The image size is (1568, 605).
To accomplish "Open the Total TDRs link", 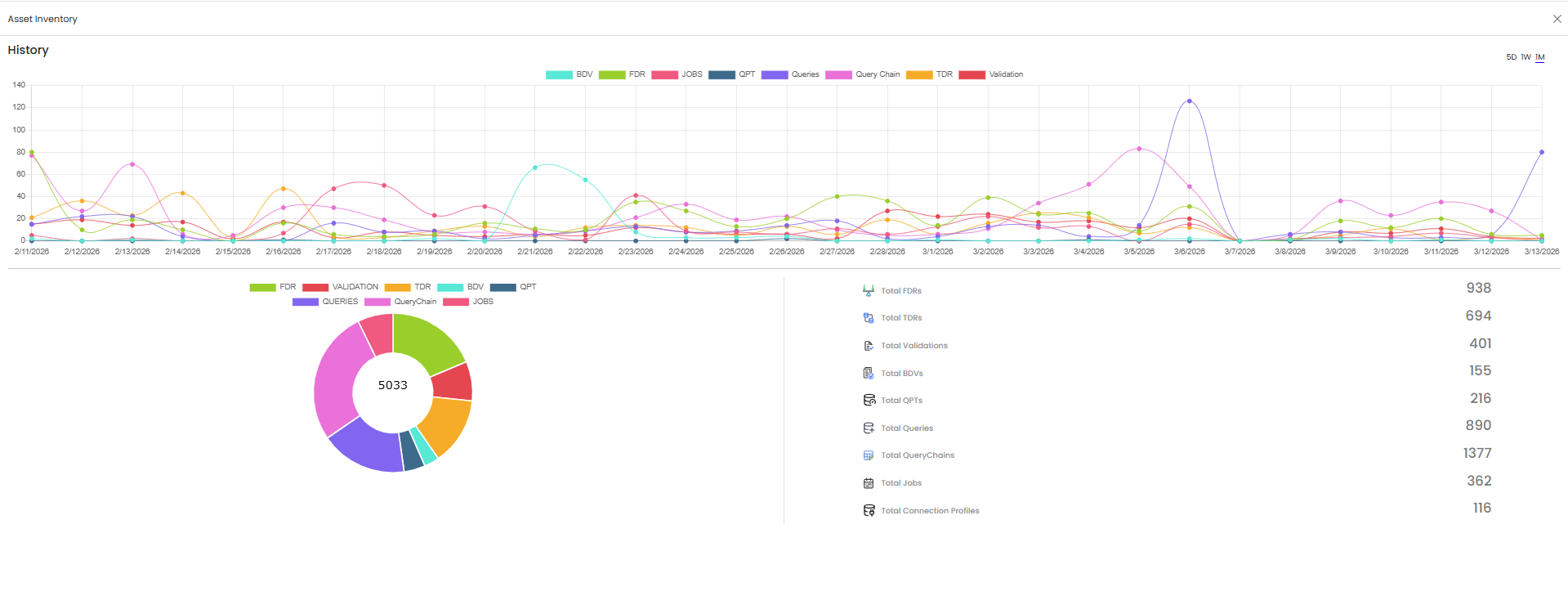I will pyautogui.click(x=901, y=318).
